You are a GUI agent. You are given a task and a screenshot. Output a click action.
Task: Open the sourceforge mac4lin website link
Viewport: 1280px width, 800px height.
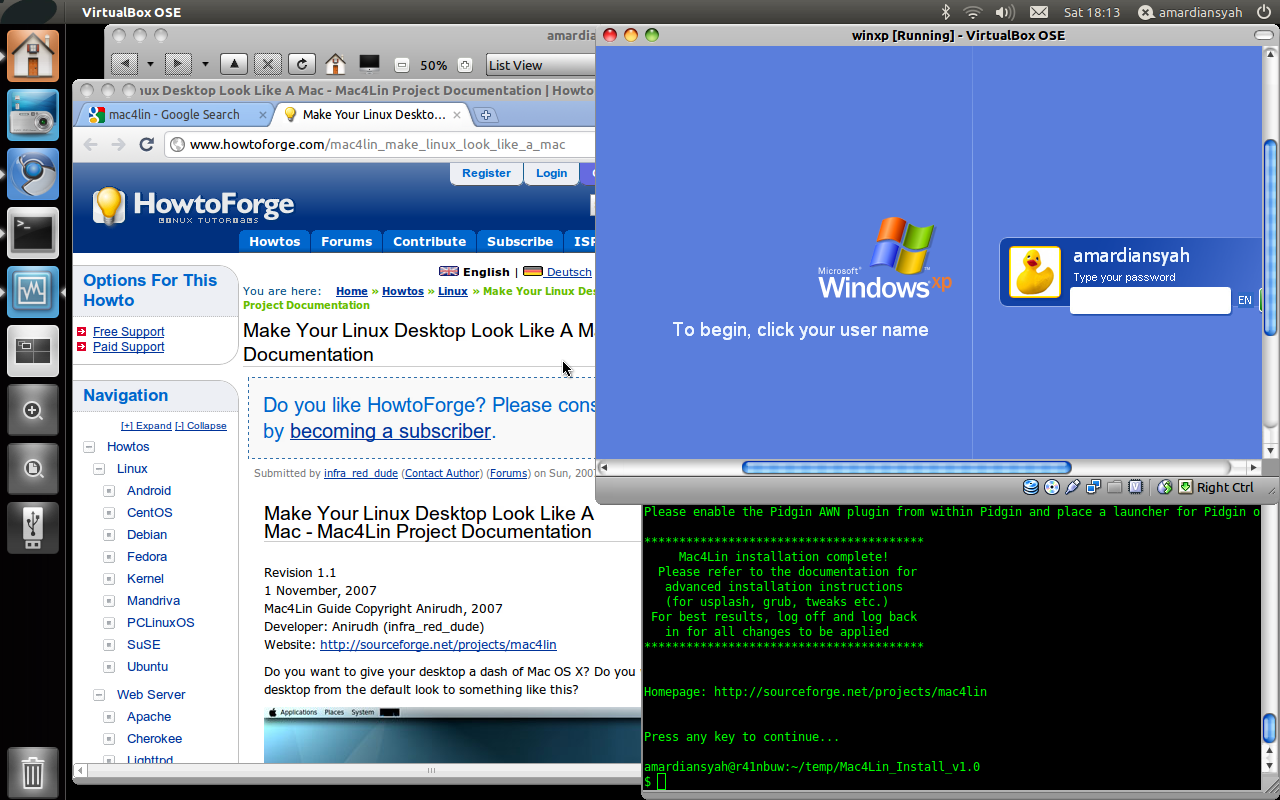coord(438,645)
